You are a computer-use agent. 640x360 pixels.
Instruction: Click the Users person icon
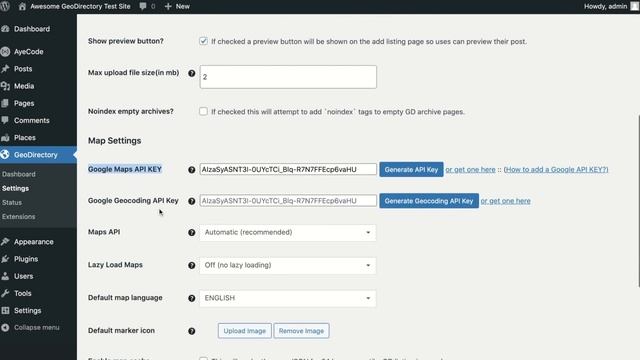(x=5, y=276)
